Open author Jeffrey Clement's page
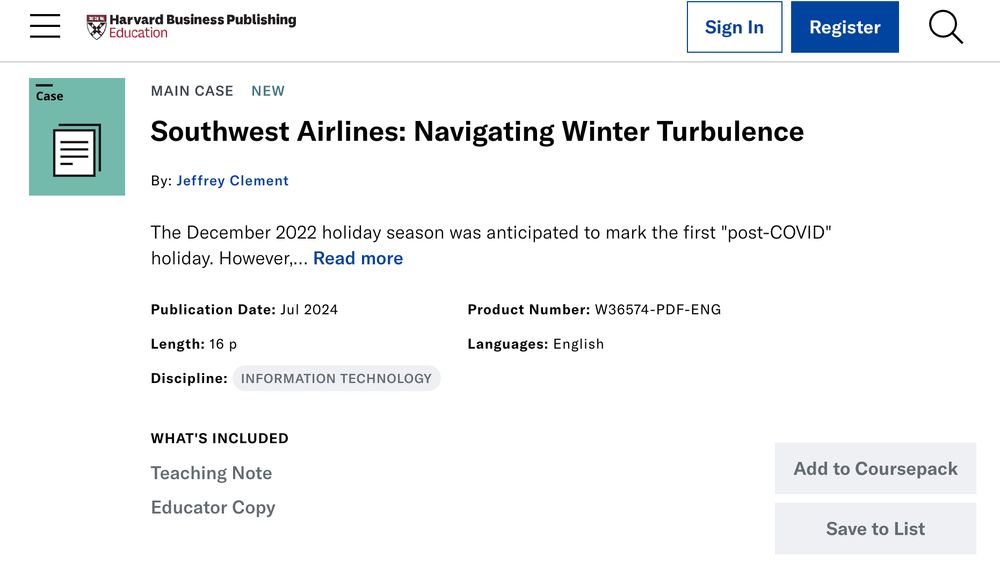The height and width of the screenshot is (577, 1000). point(232,180)
